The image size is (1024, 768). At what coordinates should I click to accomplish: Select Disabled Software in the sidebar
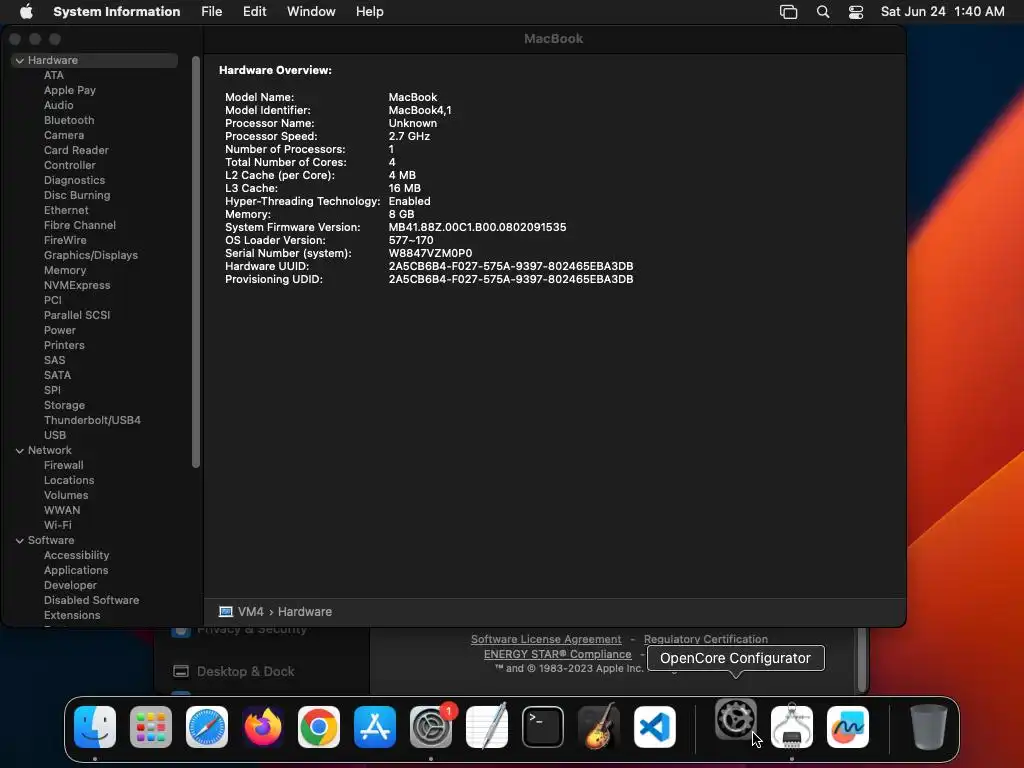(x=91, y=601)
